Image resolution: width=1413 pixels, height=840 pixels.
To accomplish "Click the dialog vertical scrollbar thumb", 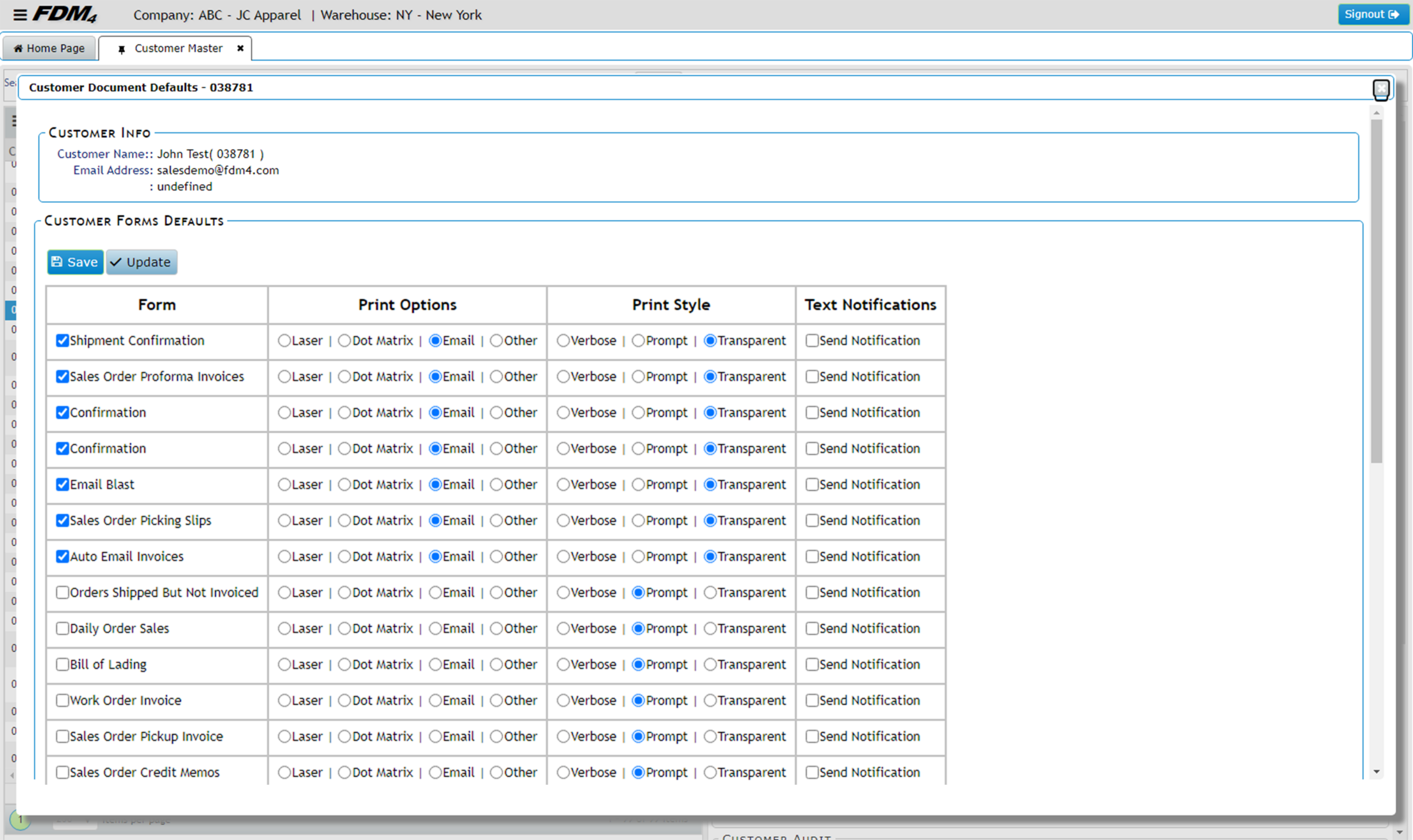I will coord(1377,291).
